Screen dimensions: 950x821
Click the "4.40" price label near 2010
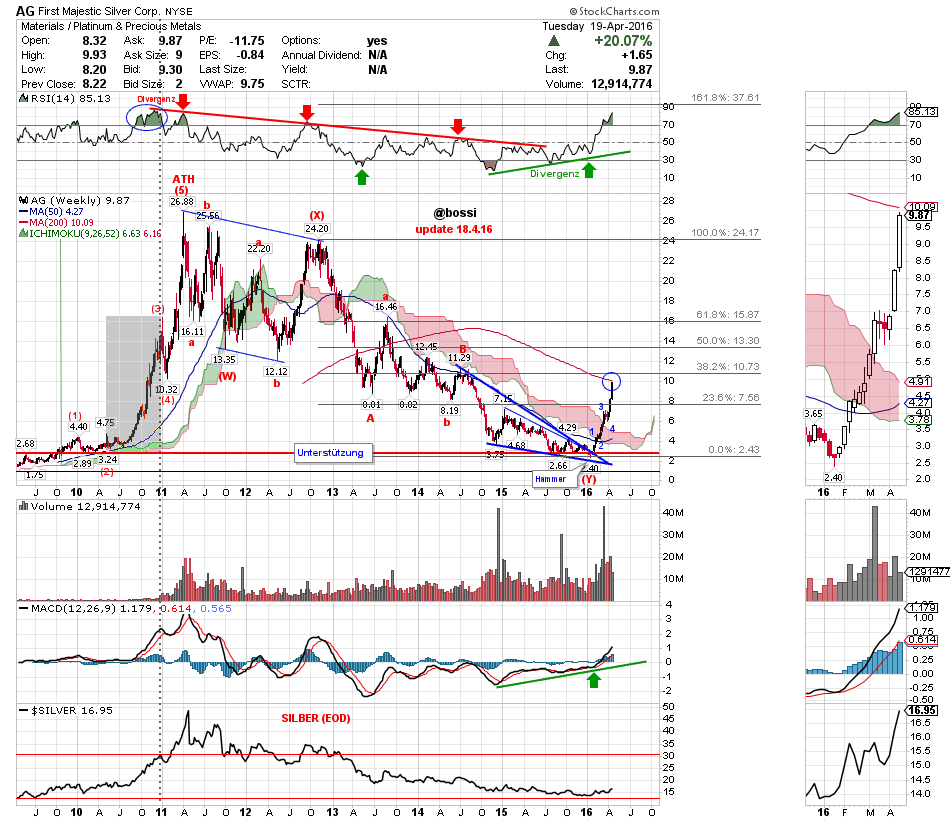pos(79,427)
